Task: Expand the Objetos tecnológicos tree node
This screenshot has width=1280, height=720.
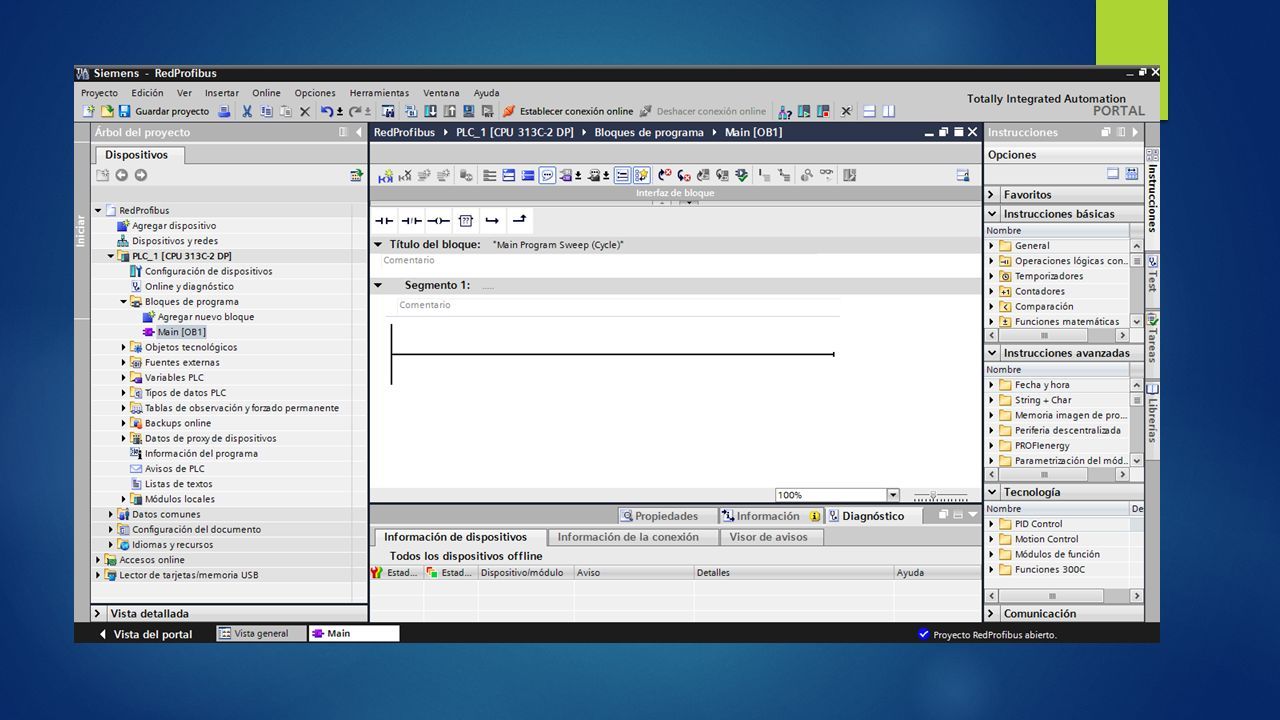Action: coord(124,347)
